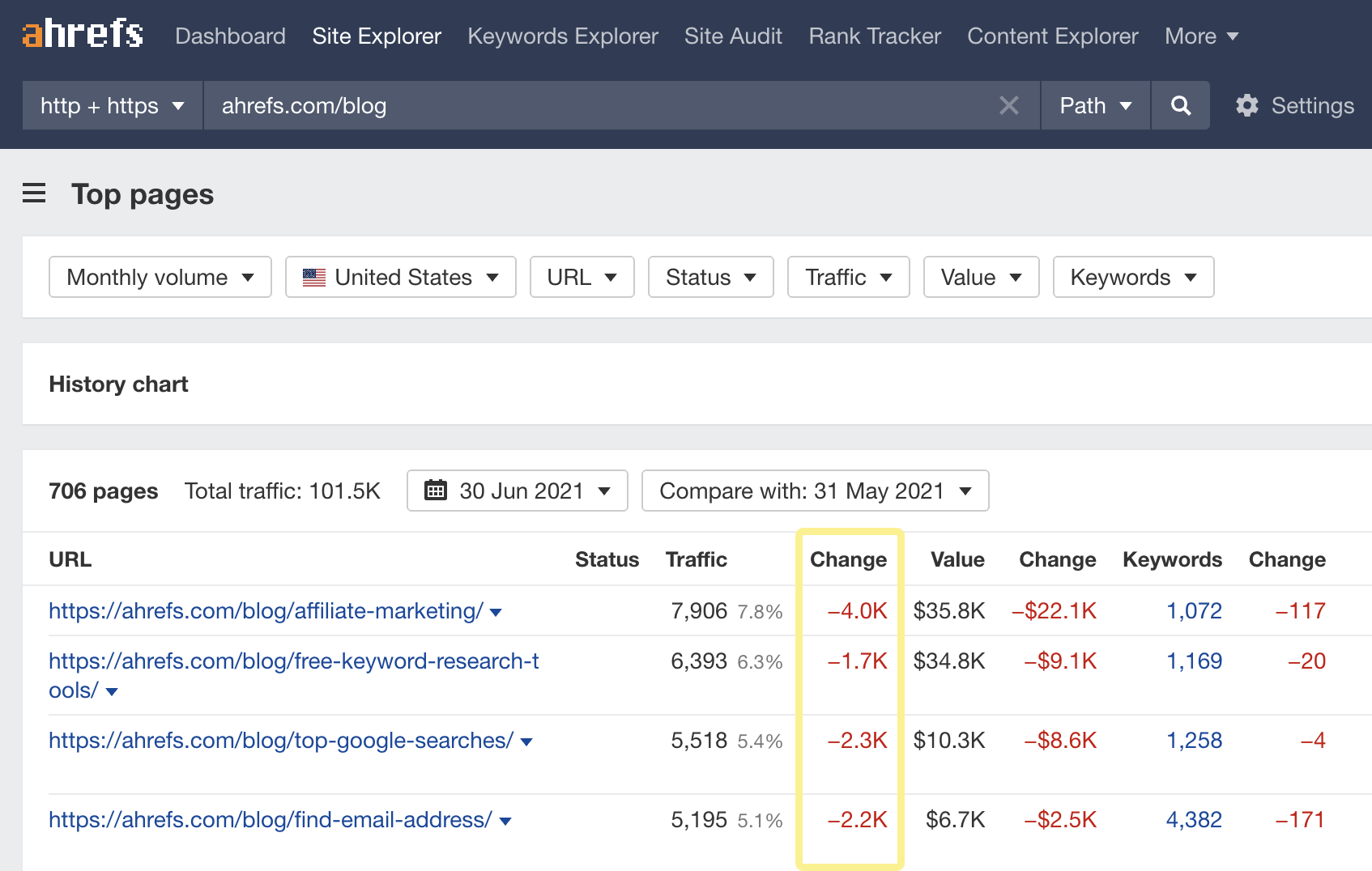
Task: Open the Path mode dropdown
Action: [1095, 105]
